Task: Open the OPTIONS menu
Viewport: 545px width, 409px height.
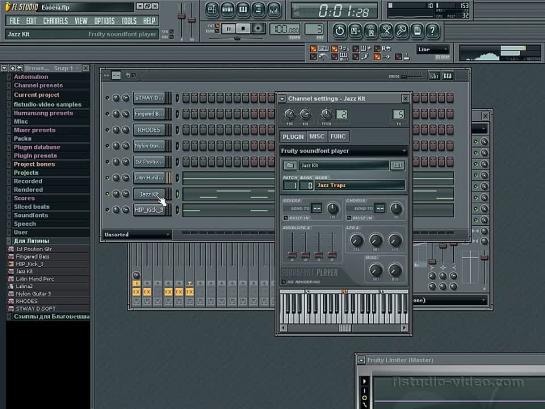Action: tap(105, 21)
